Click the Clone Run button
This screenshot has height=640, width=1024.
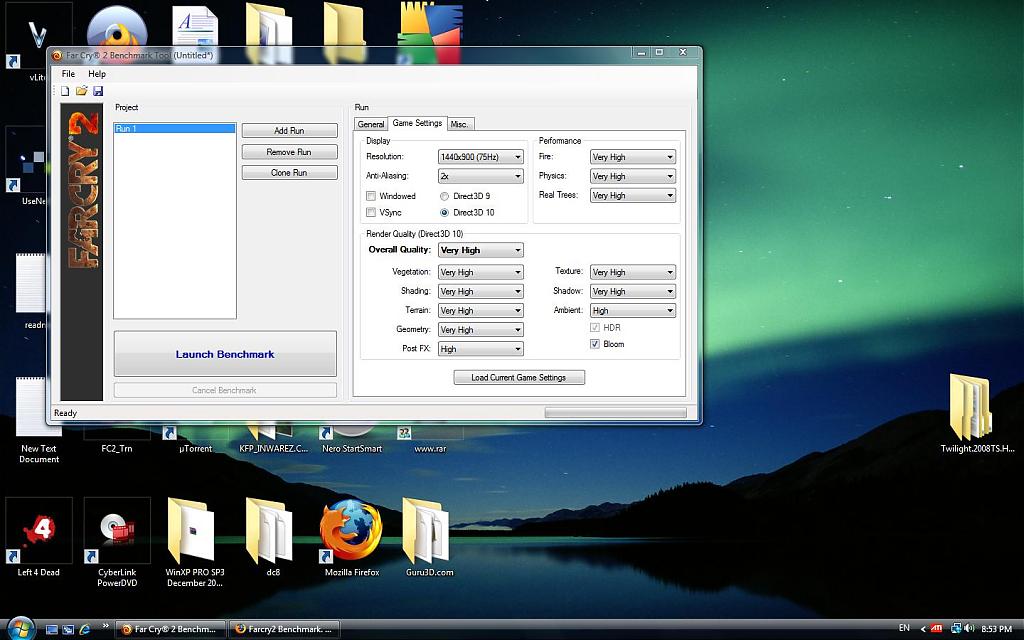(x=289, y=172)
